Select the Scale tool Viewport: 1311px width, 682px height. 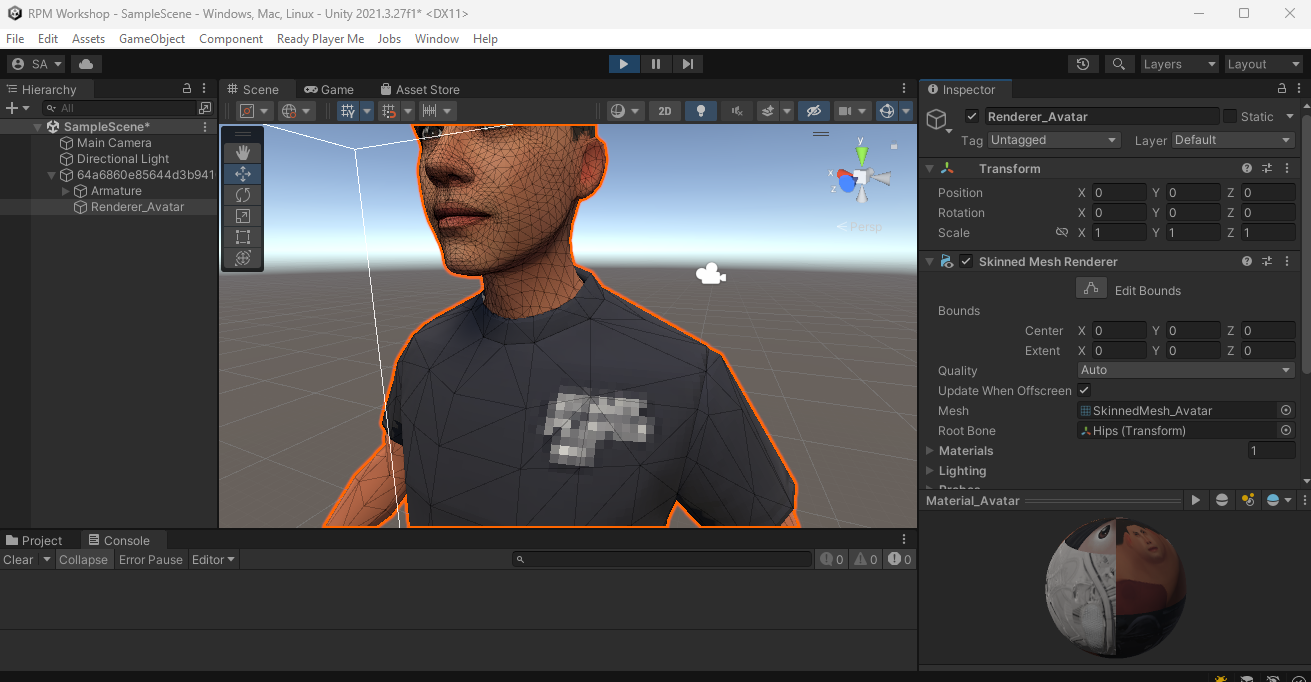coord(242,216)
